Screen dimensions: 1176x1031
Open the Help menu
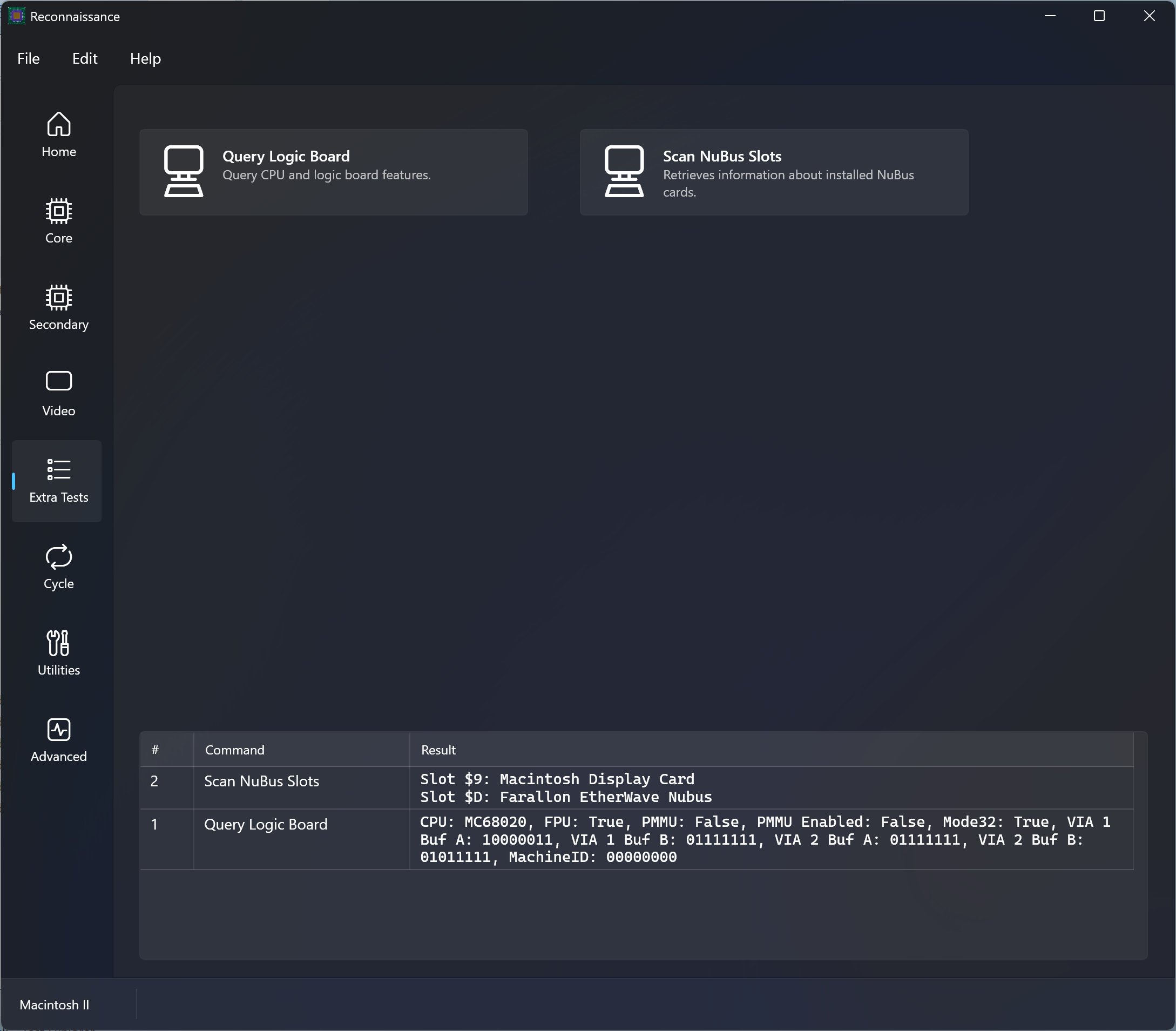pyautogui.click(x=145, y=59)
